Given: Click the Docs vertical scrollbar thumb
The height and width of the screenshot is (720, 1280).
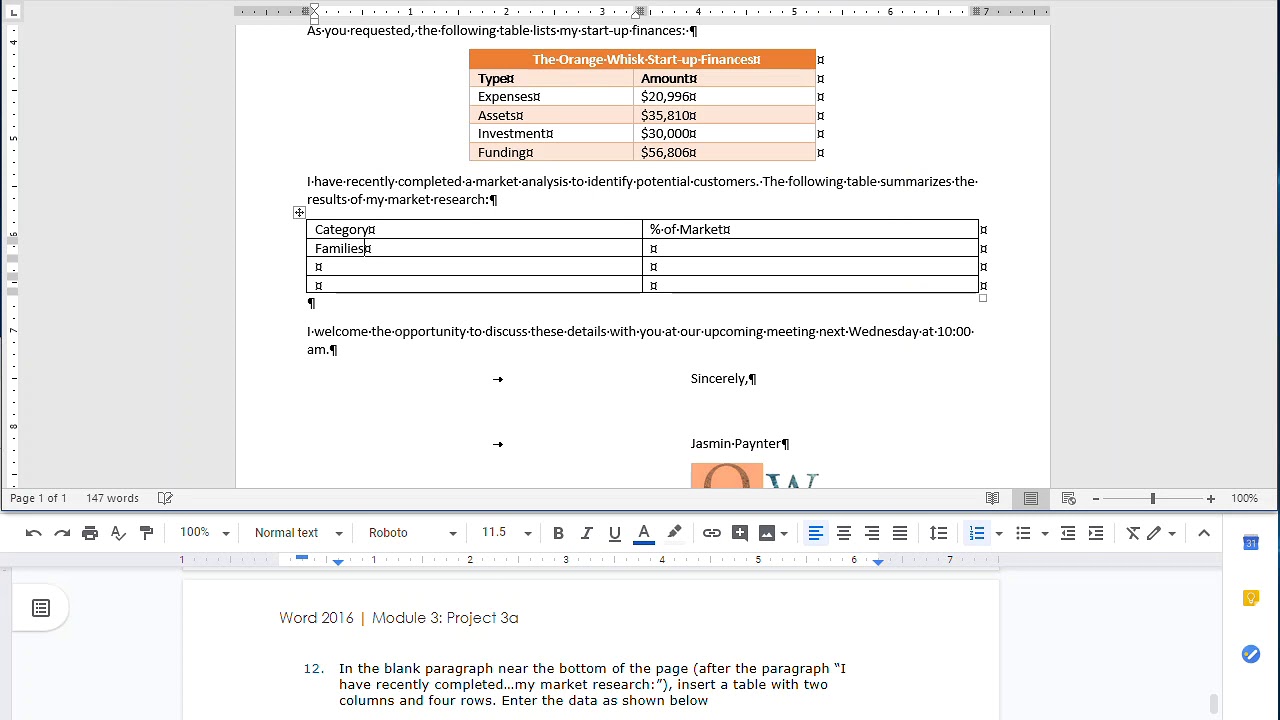Looking at the screenshot, I should [x=1214, y=704].
